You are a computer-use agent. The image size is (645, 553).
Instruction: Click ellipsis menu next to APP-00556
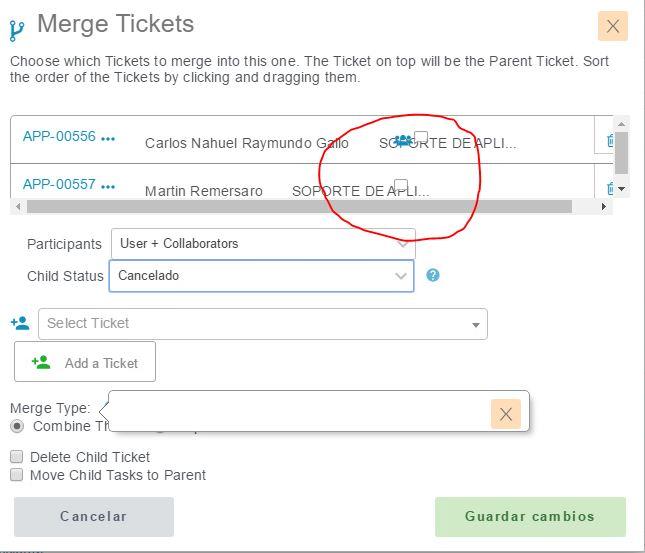(108, 139)
